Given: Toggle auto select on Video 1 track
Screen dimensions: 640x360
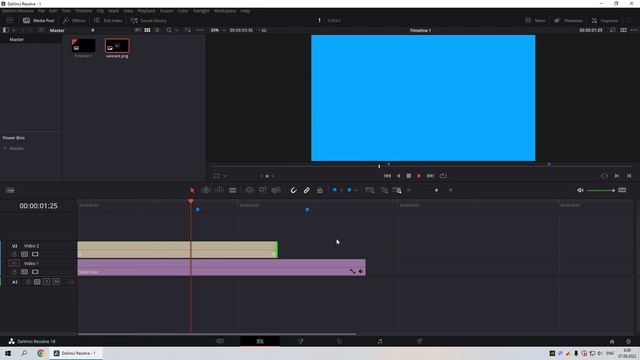Looking at the screenshot, I should point(24,272).
